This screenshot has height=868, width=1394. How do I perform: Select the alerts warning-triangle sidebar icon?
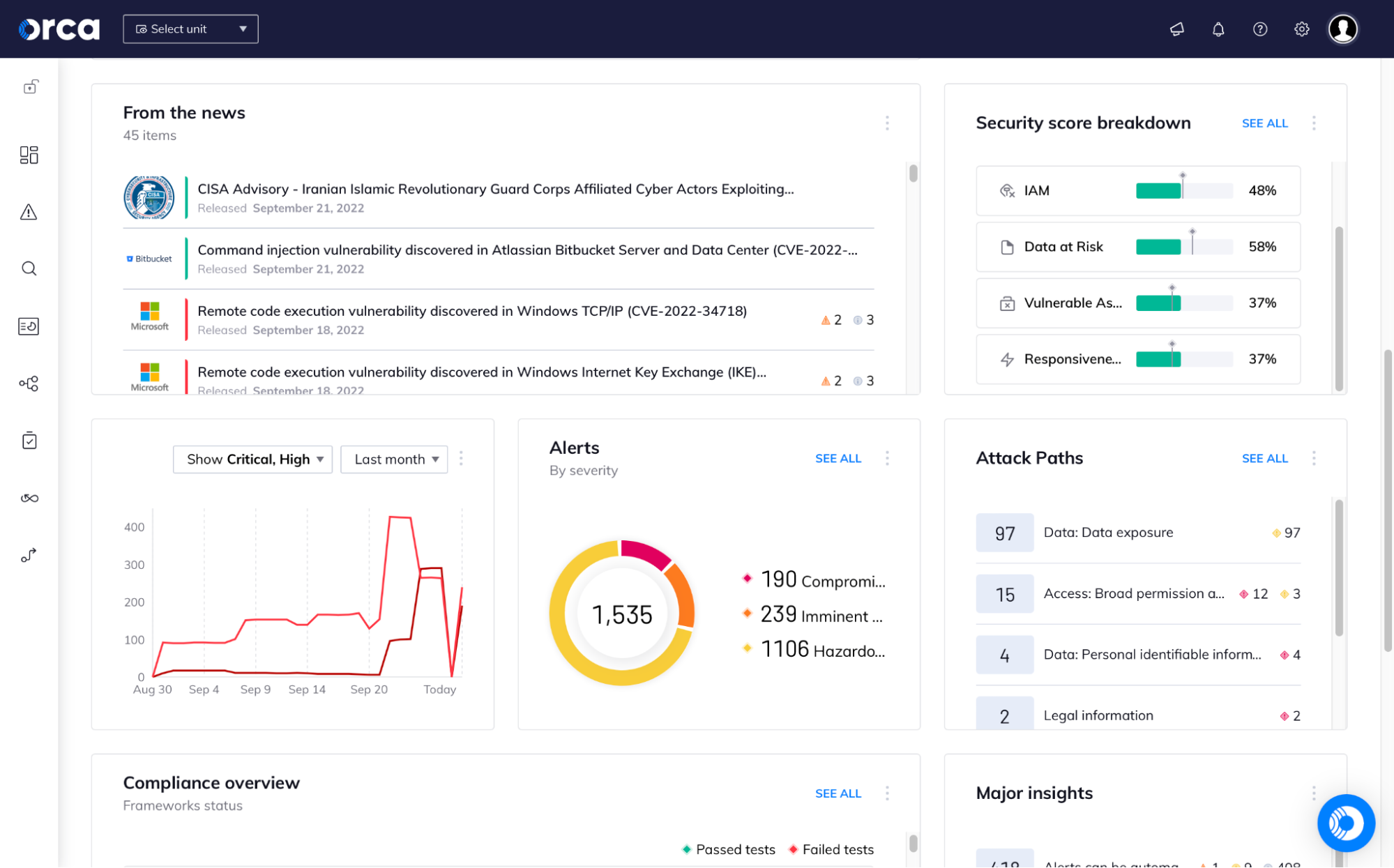coord(29,213)
